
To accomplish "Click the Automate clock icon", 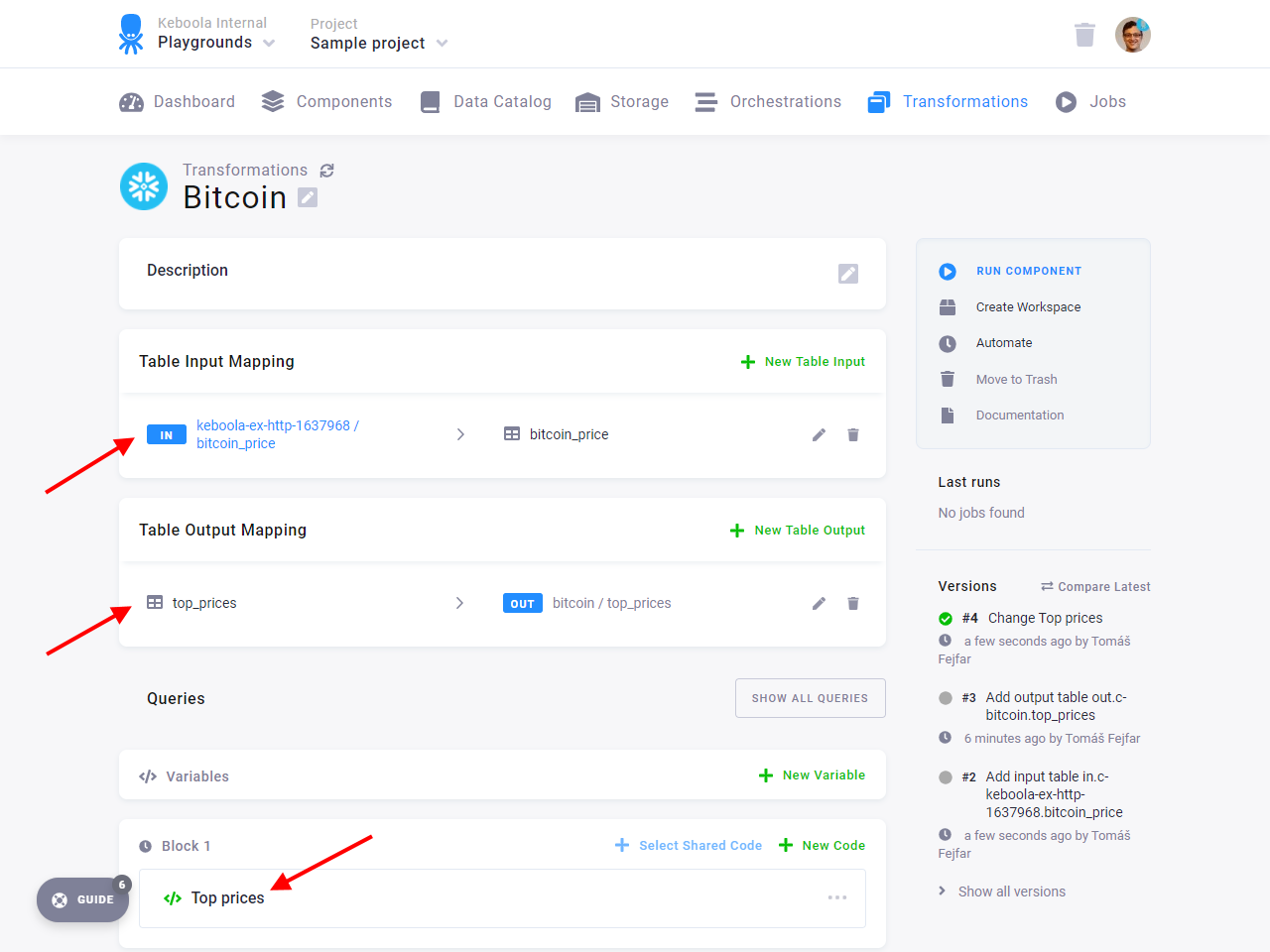I will coord(948,343).
